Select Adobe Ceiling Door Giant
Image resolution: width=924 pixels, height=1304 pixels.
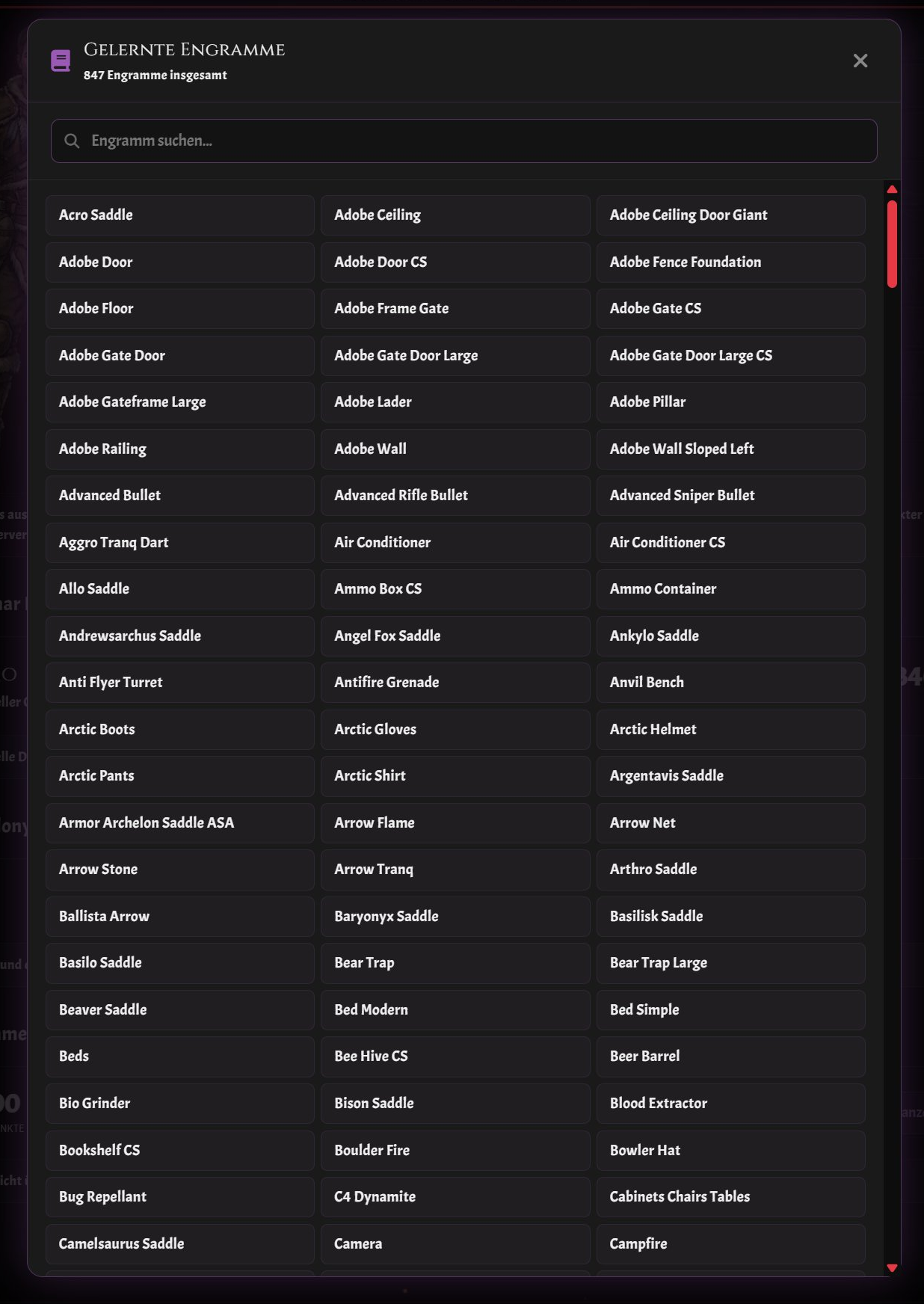[730, 215]
